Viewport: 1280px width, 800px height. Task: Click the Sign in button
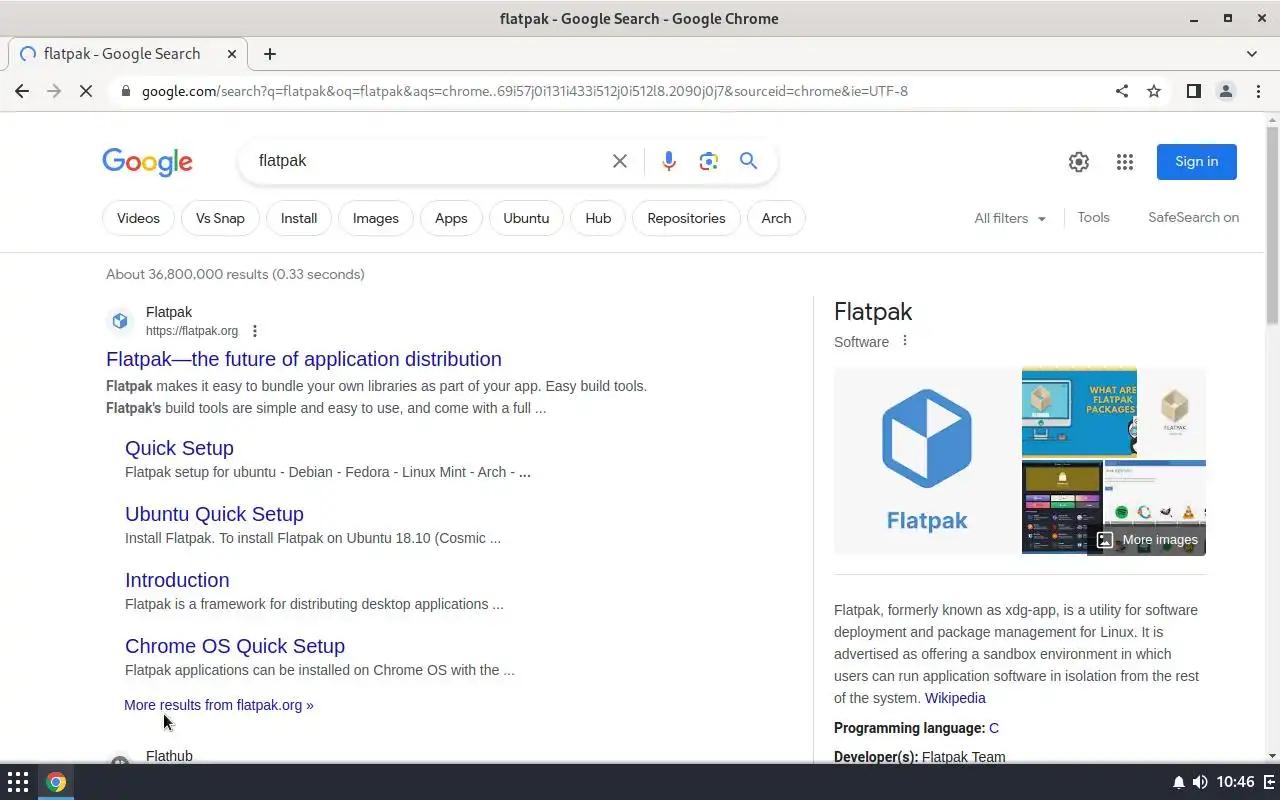click(1197, 162)
